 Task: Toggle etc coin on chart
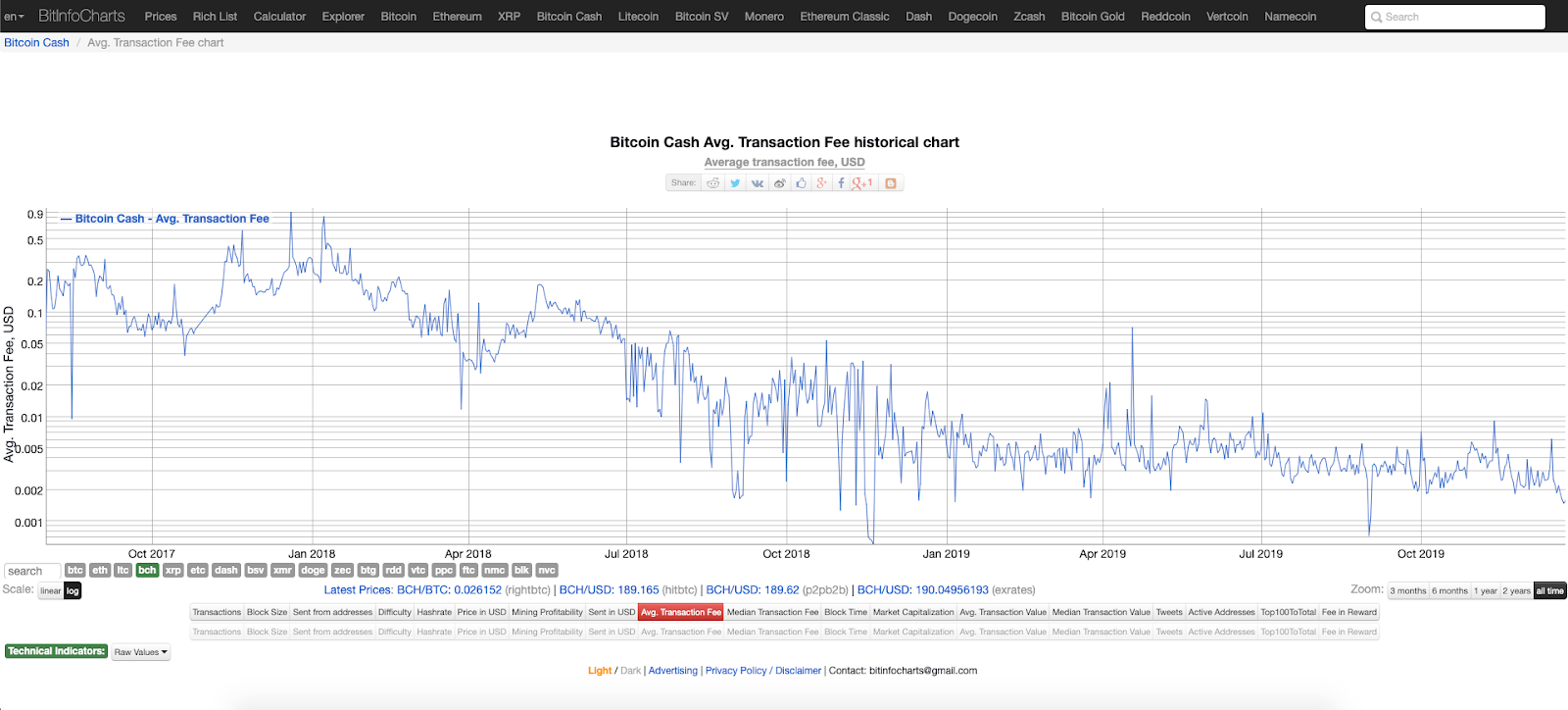pyautogui.click(x=198, y=570)
